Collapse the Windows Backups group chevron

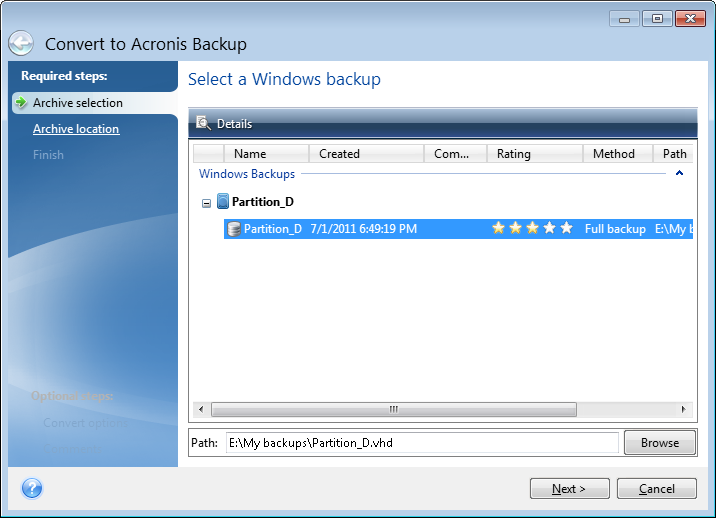tap(679, 173)
